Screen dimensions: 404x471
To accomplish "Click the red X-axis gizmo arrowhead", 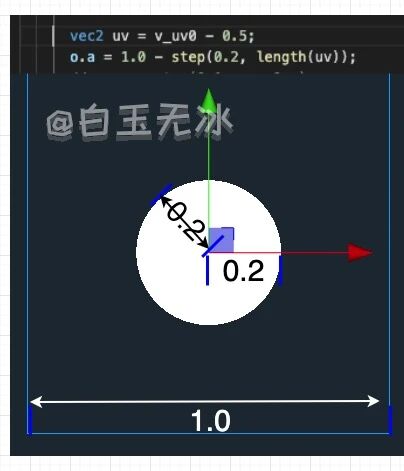I will (360, 252).
